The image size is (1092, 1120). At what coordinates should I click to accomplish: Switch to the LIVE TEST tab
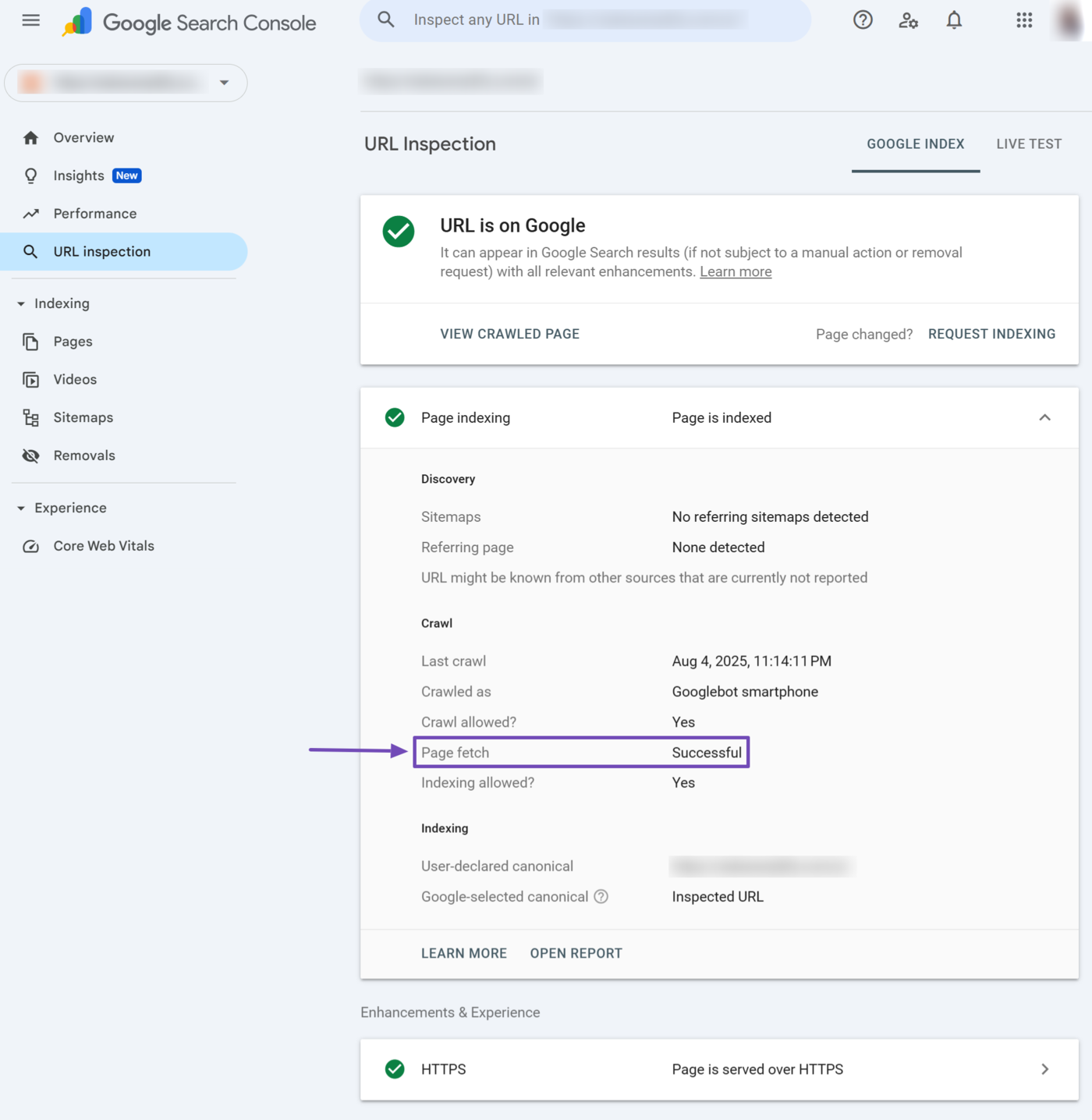coord(1029,144)
